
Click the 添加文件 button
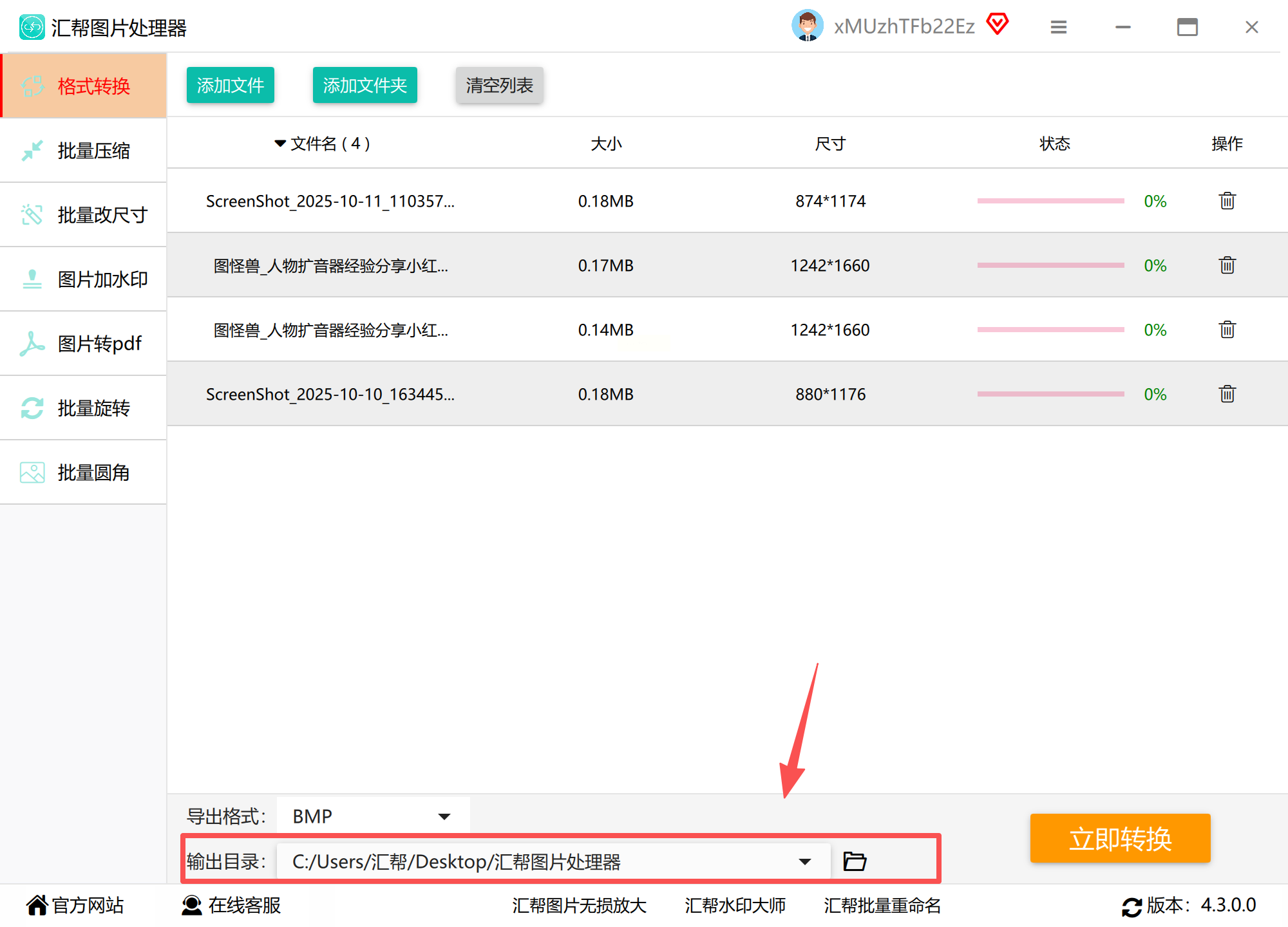(230, 85)
